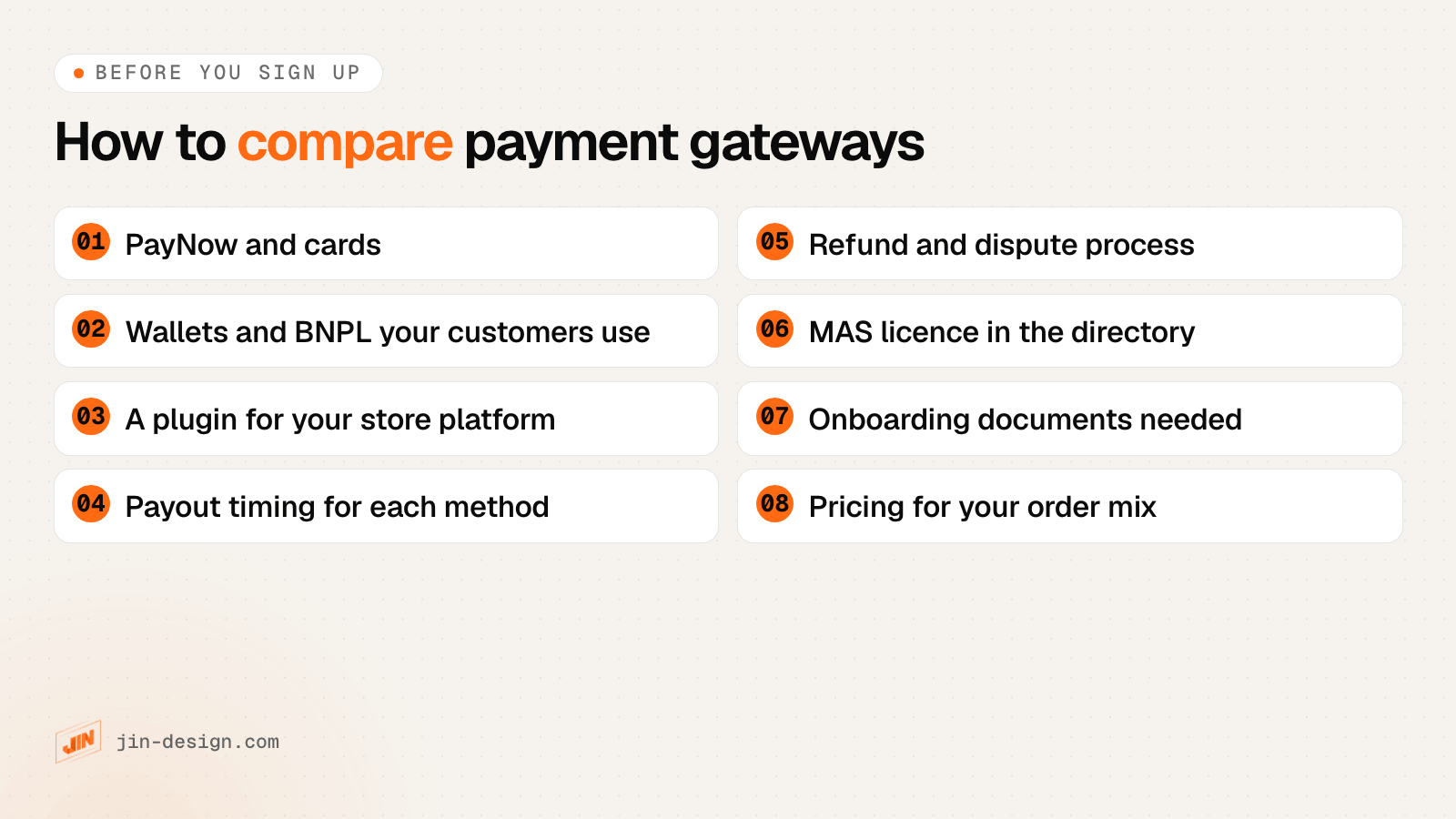
Task: Click 'How to' in the headline
Action: 140,143
